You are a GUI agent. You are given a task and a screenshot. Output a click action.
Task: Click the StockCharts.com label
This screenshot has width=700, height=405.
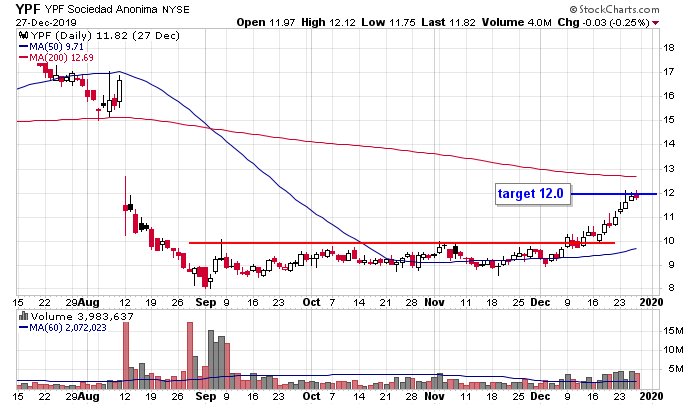coord(614,9)
